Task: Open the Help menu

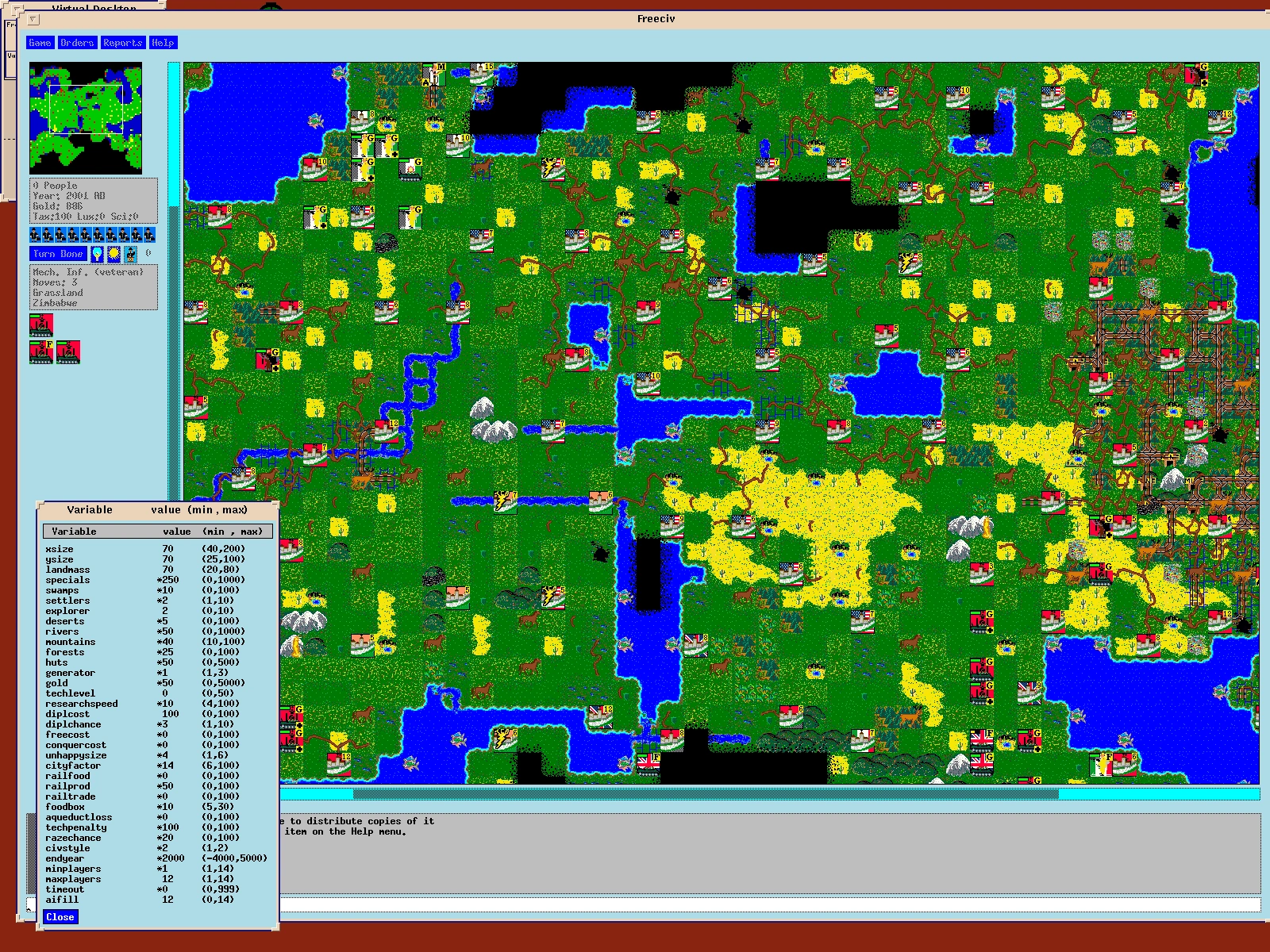Action: click(163, 43)
